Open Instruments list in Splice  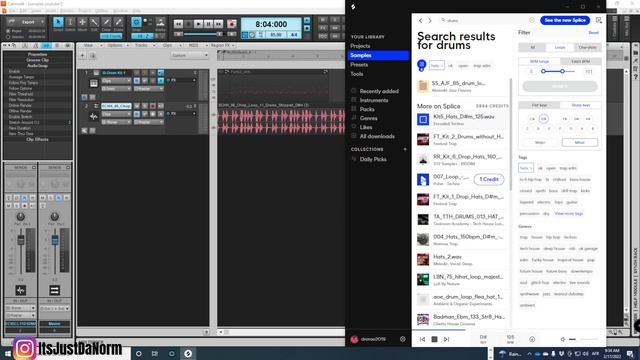pyautogui.click(x=374, y=100)
